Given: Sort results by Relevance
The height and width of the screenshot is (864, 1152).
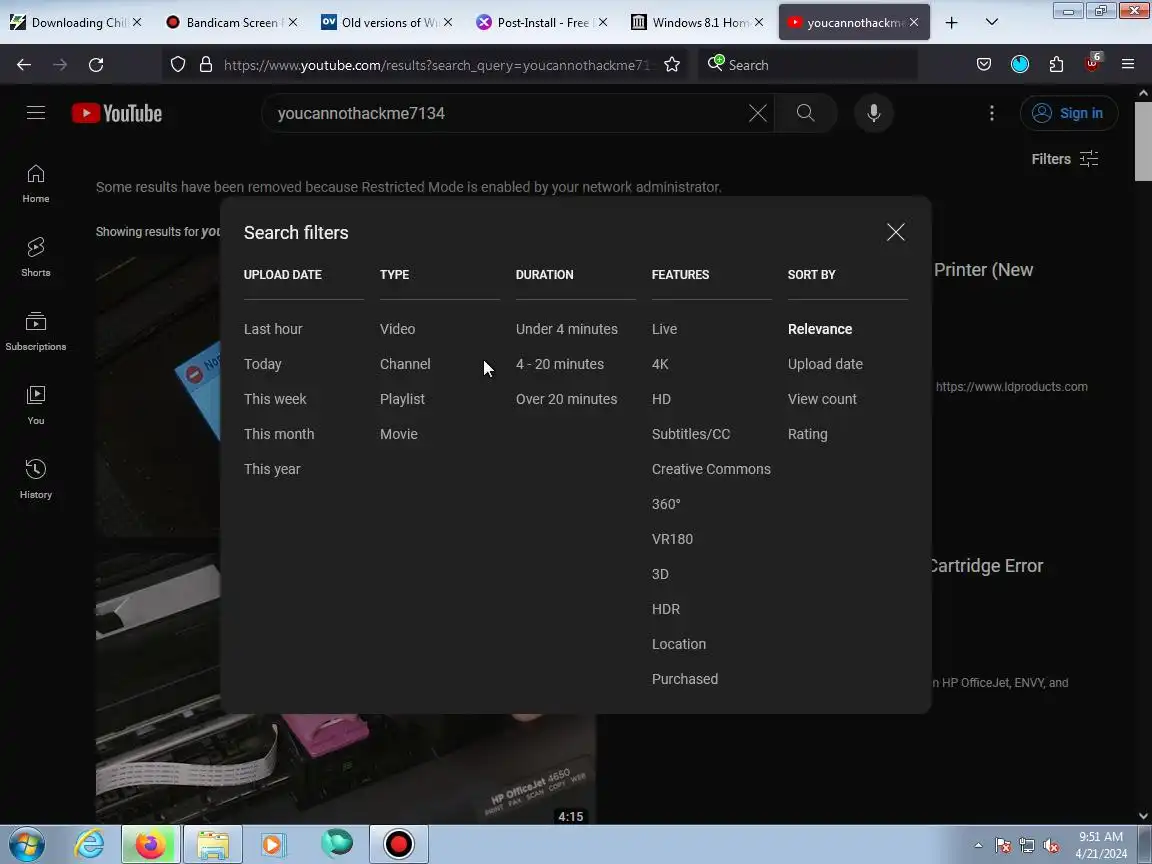Looking at the screenshot, I should click(x=820, y=329).
